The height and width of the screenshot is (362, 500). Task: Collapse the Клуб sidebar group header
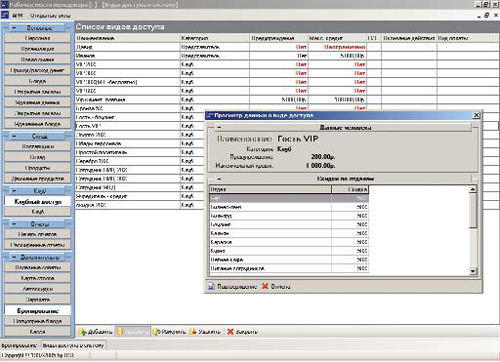click(14, 191)
